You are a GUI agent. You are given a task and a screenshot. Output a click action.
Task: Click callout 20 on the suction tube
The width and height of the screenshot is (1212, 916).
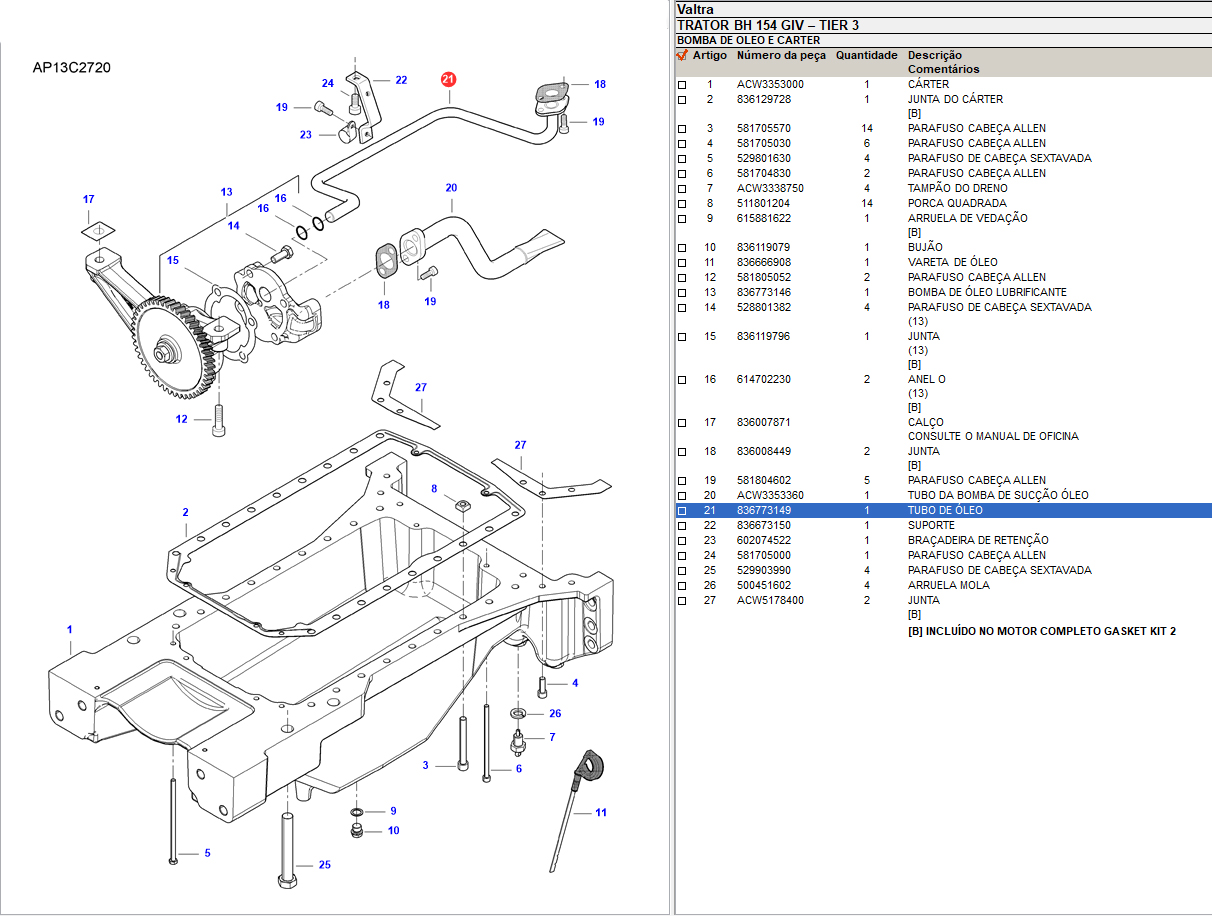(451, 188)
